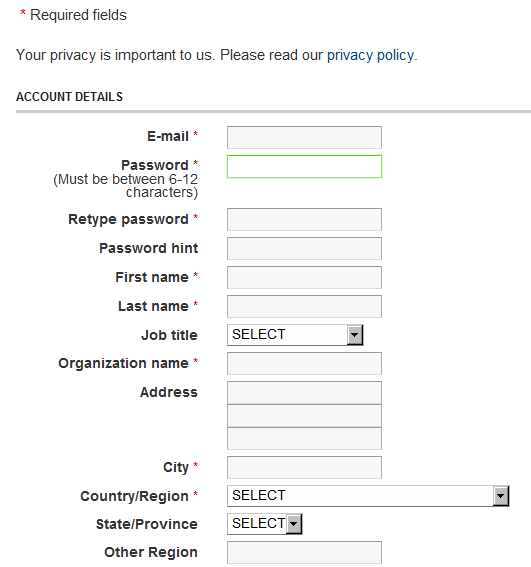Open the privacy policy link
The height and width of the screenshot is (567, 531).
pyautogui.click(x=370, y=55)
